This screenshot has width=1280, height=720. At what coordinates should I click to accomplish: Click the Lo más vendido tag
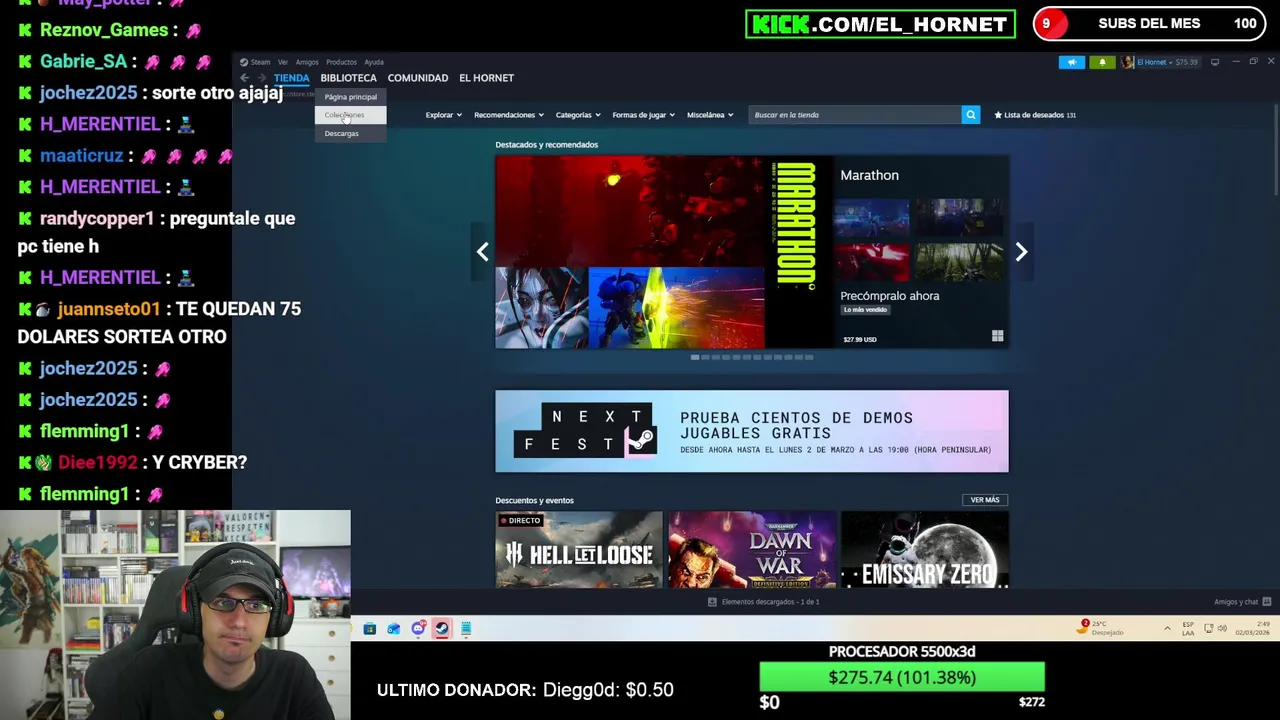865,310
